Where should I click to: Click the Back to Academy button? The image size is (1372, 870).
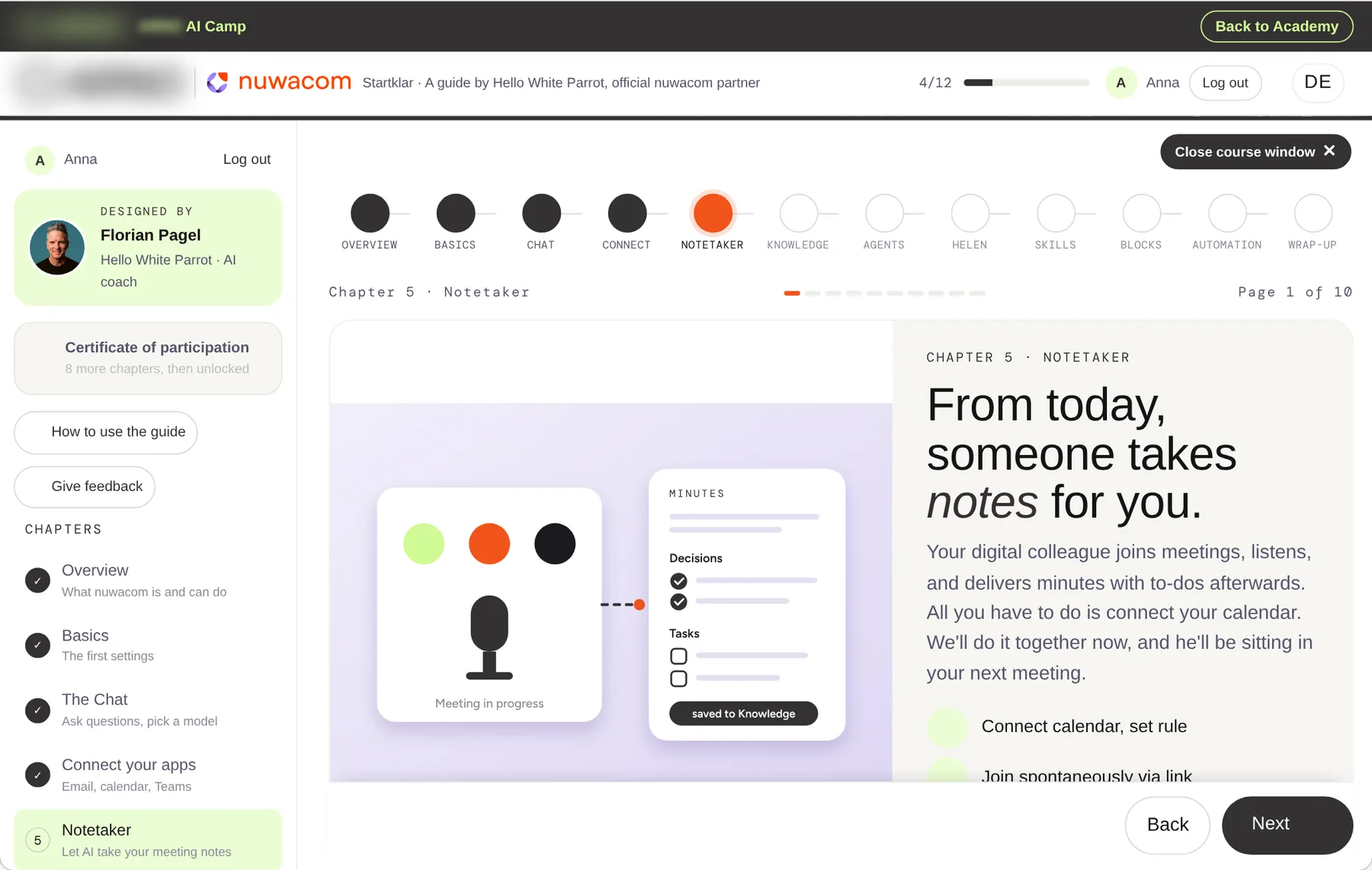(1277, 27)
